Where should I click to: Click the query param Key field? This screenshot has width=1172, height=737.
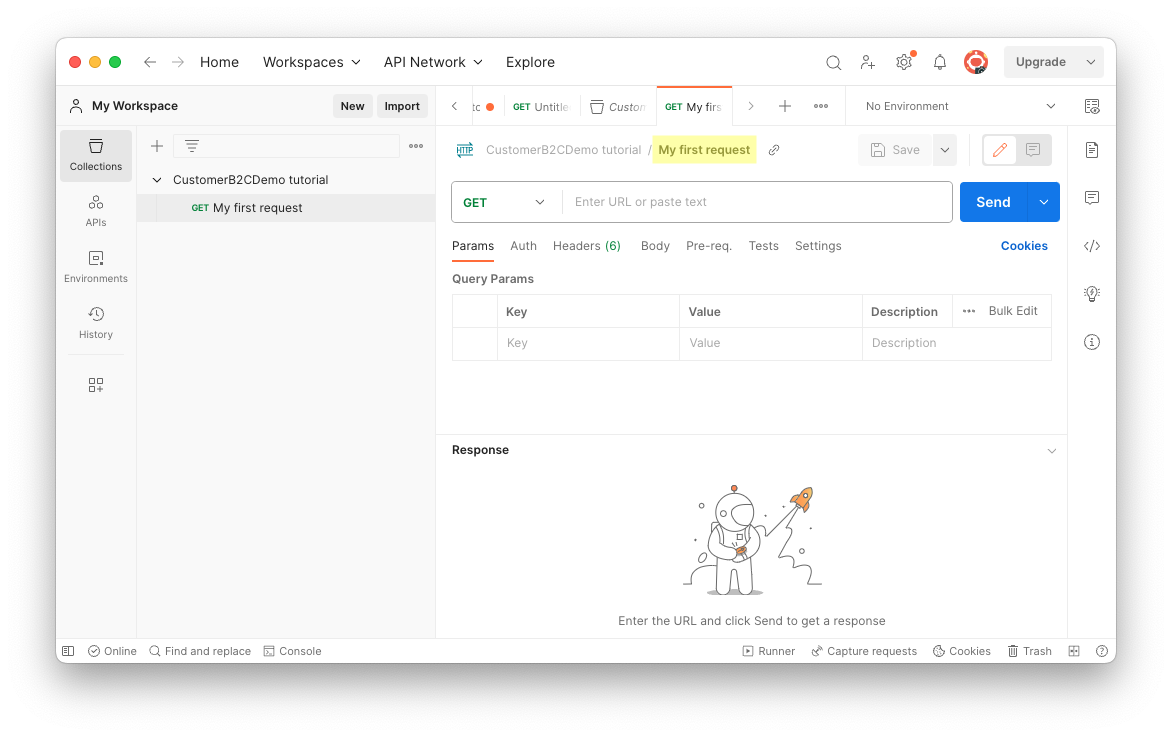[x=588, y=343]
